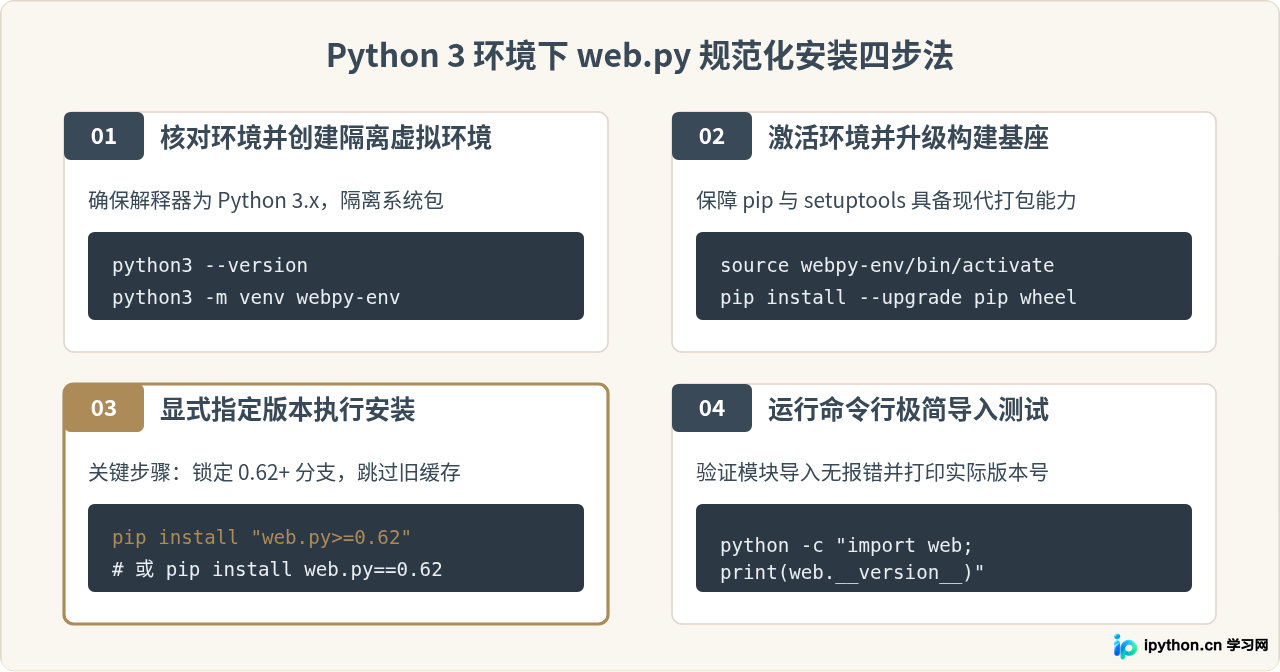The image size is (1280, 672).
Task: Click heading "激活环境并升级构建基座"
Action: 908,137
